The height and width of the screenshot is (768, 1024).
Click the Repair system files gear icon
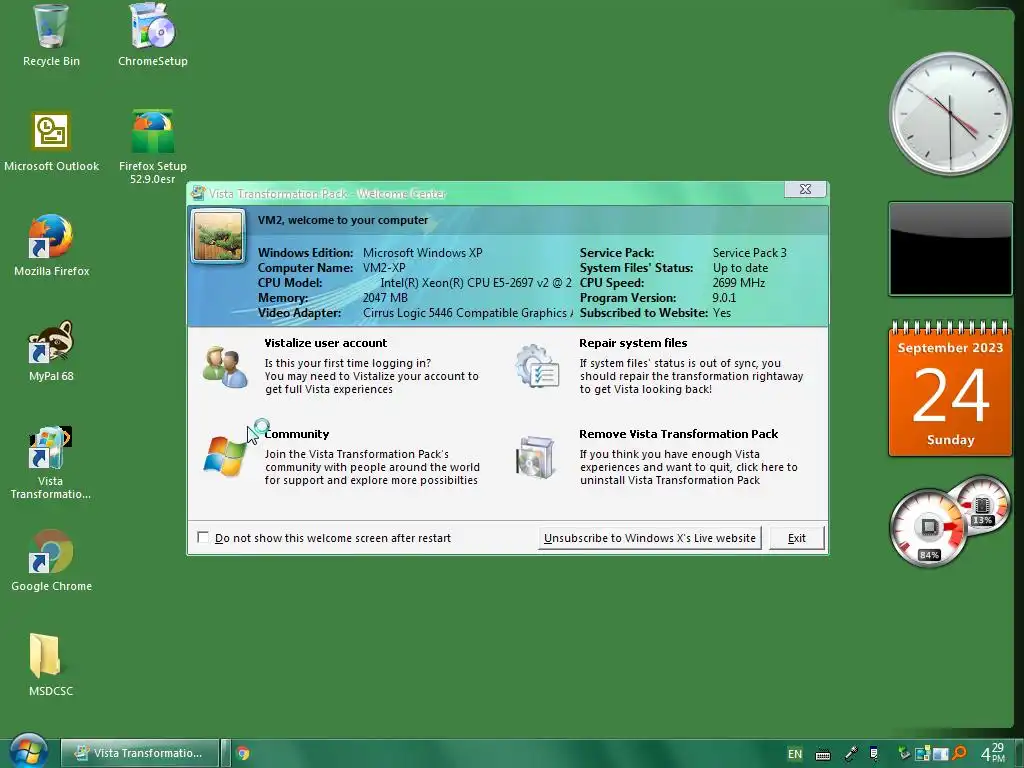537,366
